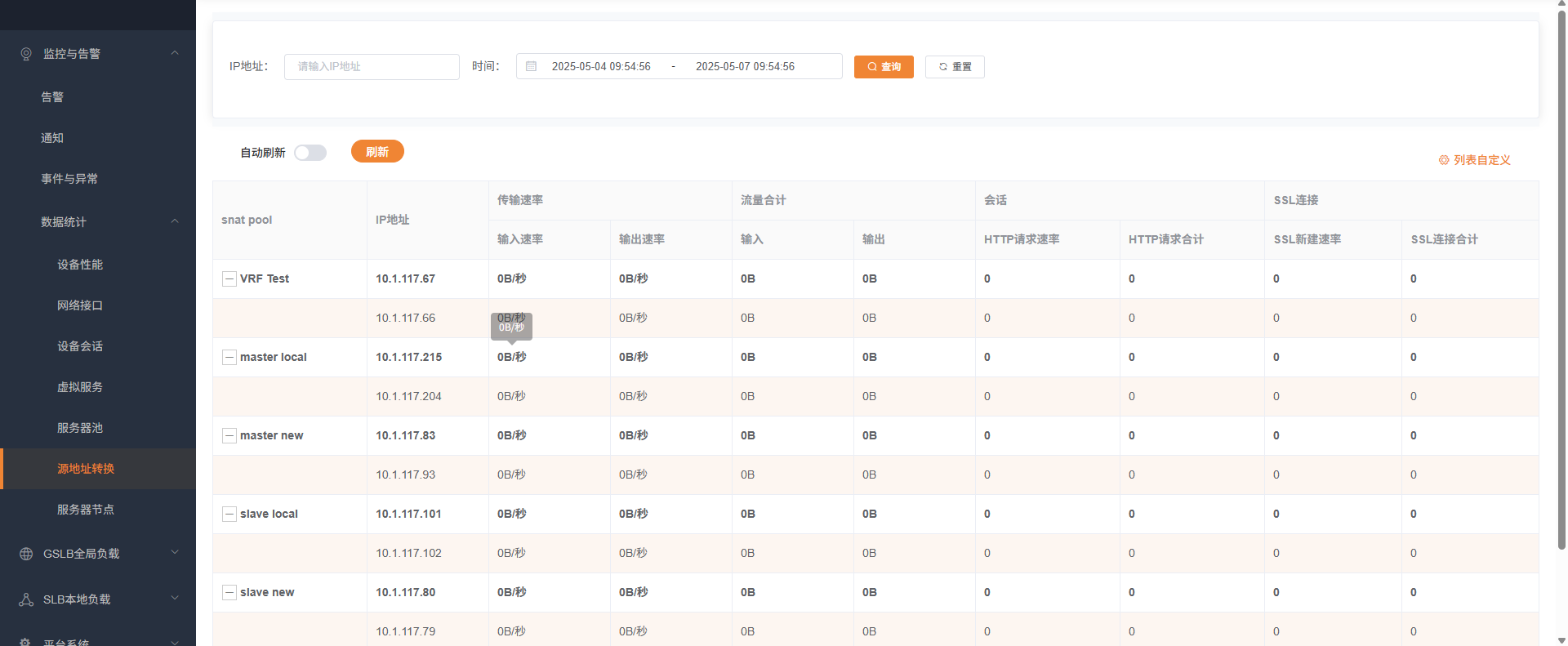
Task: Click the monitoring and alerting location icon
Action: coord(26,54)
